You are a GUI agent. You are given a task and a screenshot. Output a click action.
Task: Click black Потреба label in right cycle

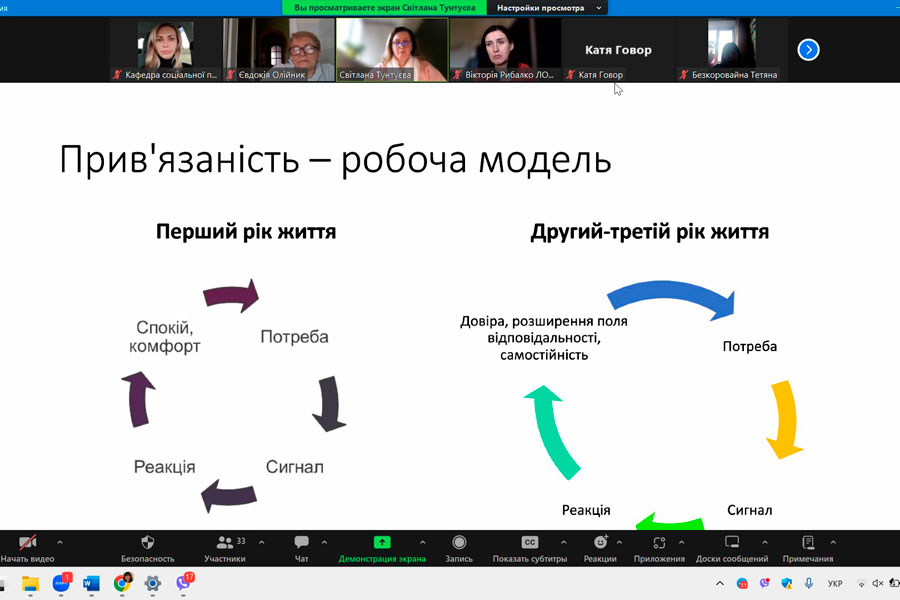pos(750,346)
